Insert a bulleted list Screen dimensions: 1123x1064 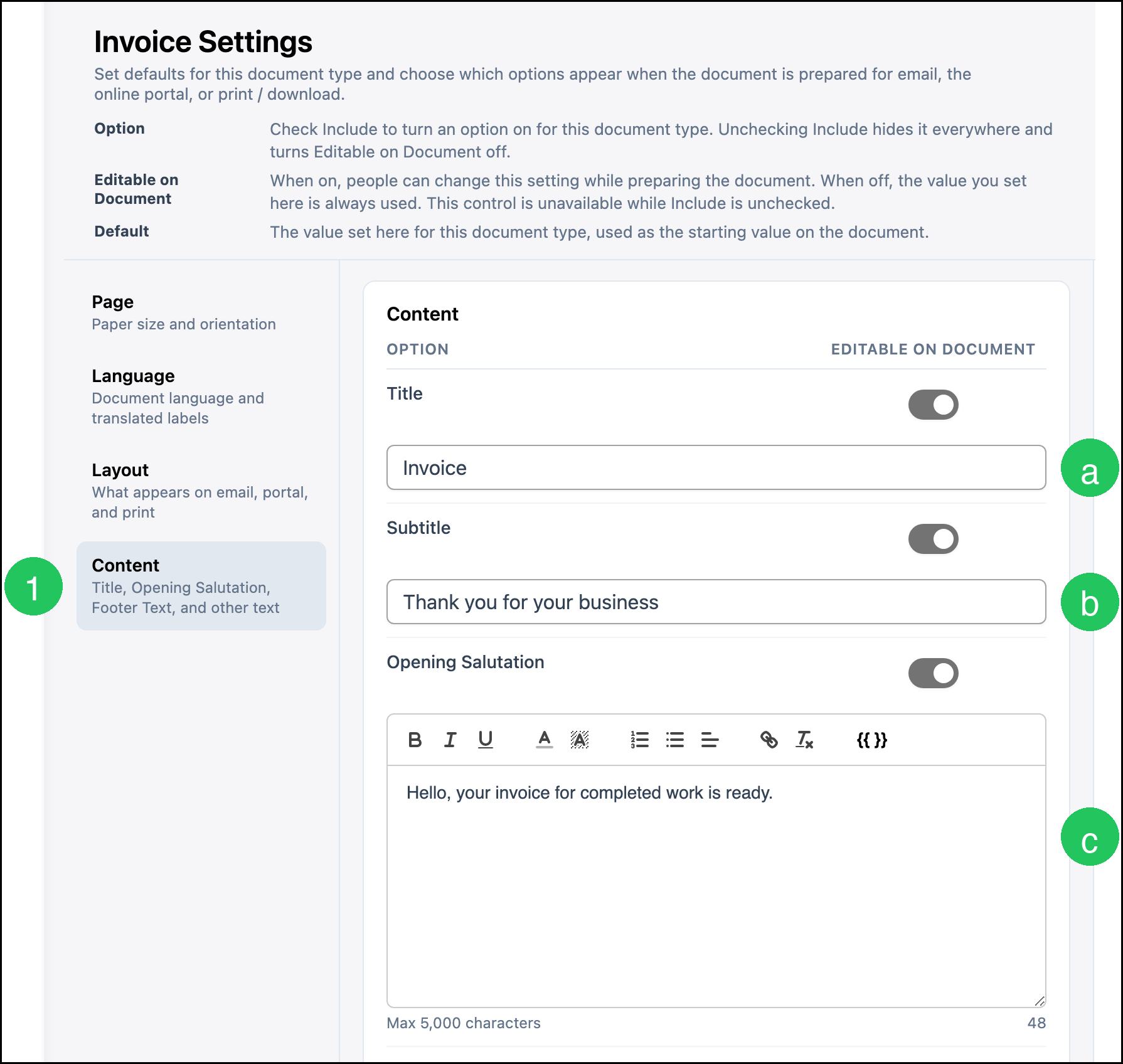(675, 740)
